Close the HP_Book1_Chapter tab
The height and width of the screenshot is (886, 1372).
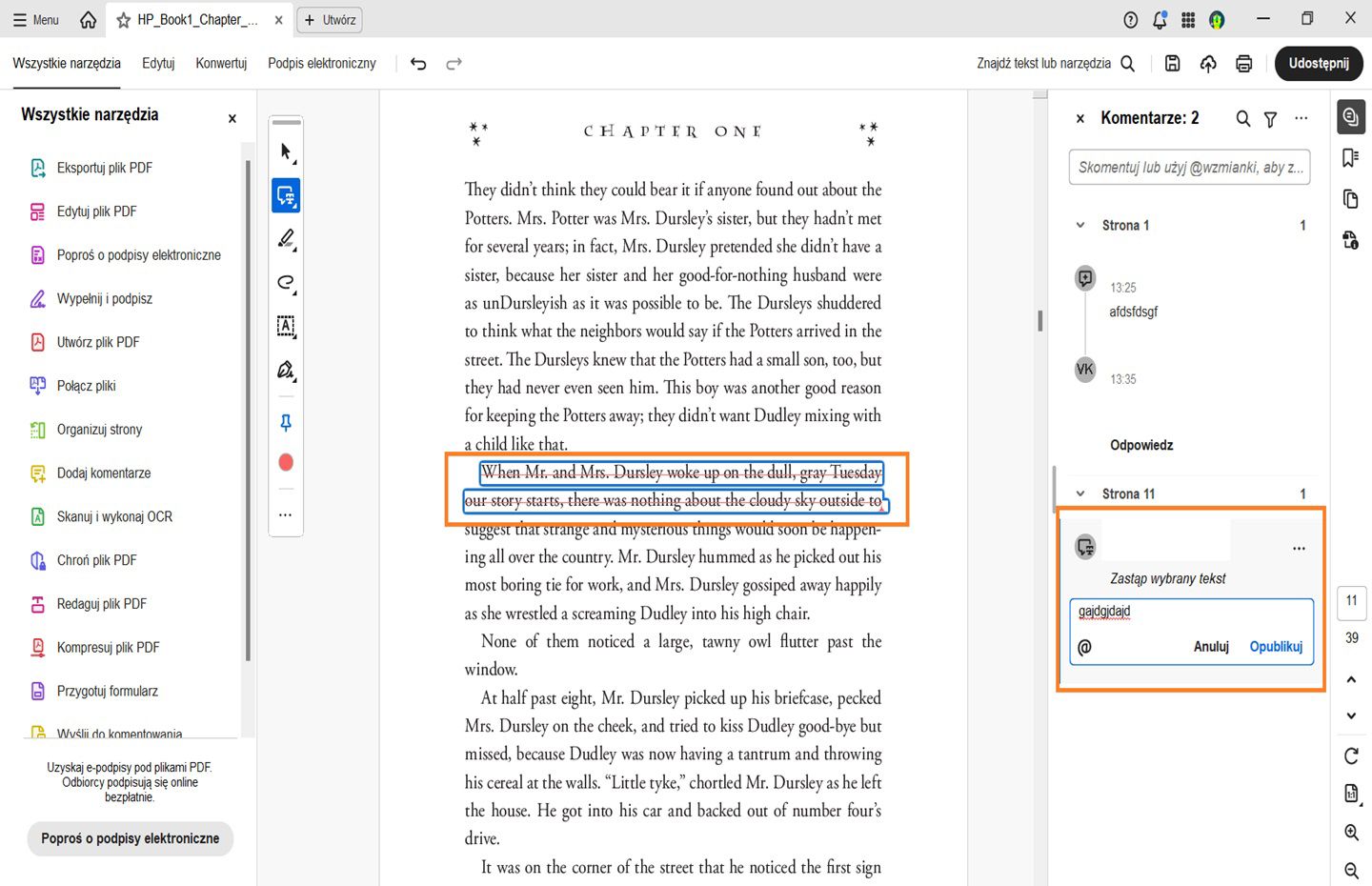pos(278,20)
